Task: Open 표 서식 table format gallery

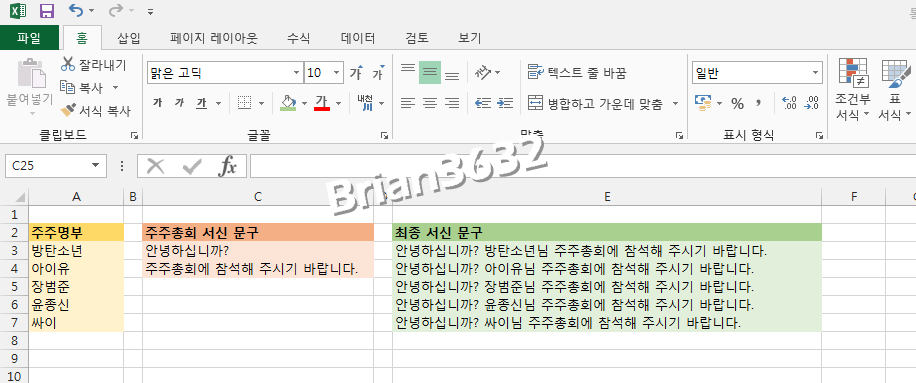Action: (894, 89)
